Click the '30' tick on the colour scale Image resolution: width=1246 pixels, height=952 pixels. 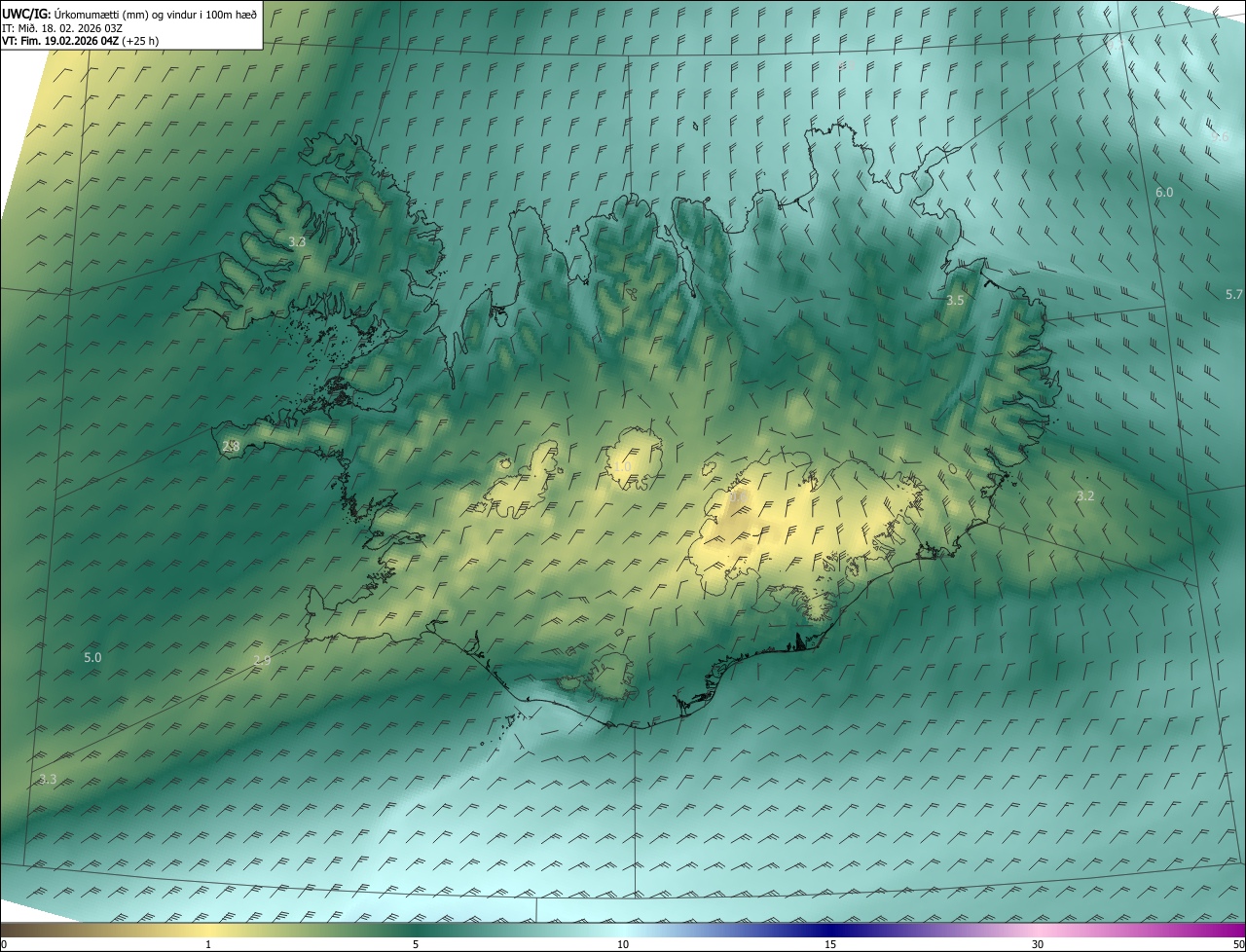pyautogui.click(x=1038, y=945)
